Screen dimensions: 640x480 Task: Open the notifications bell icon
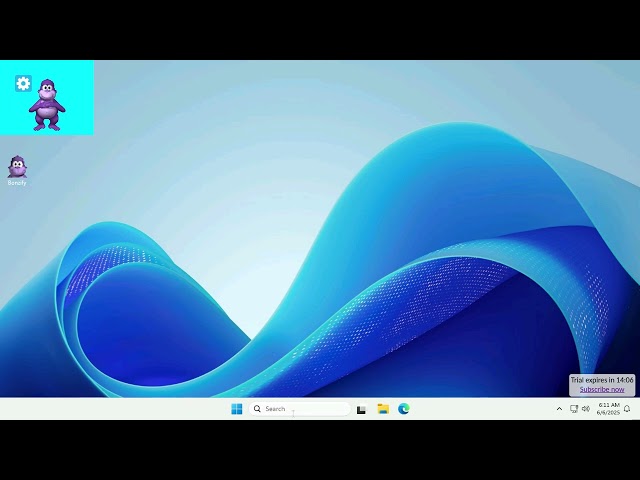[x=627, y=409]
